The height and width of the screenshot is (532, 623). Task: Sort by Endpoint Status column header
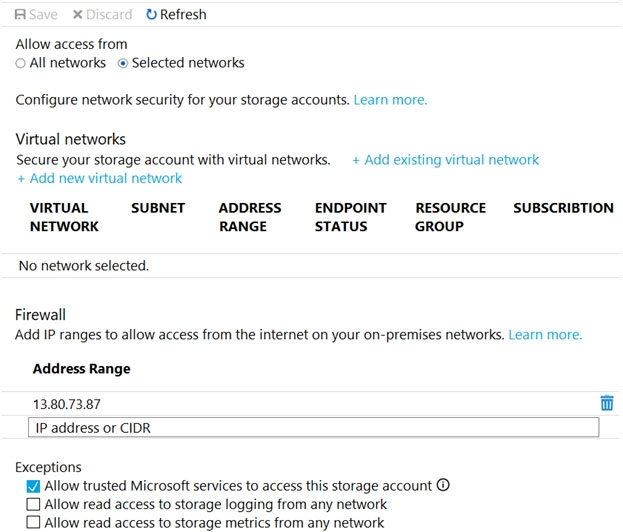pos(350,217)
